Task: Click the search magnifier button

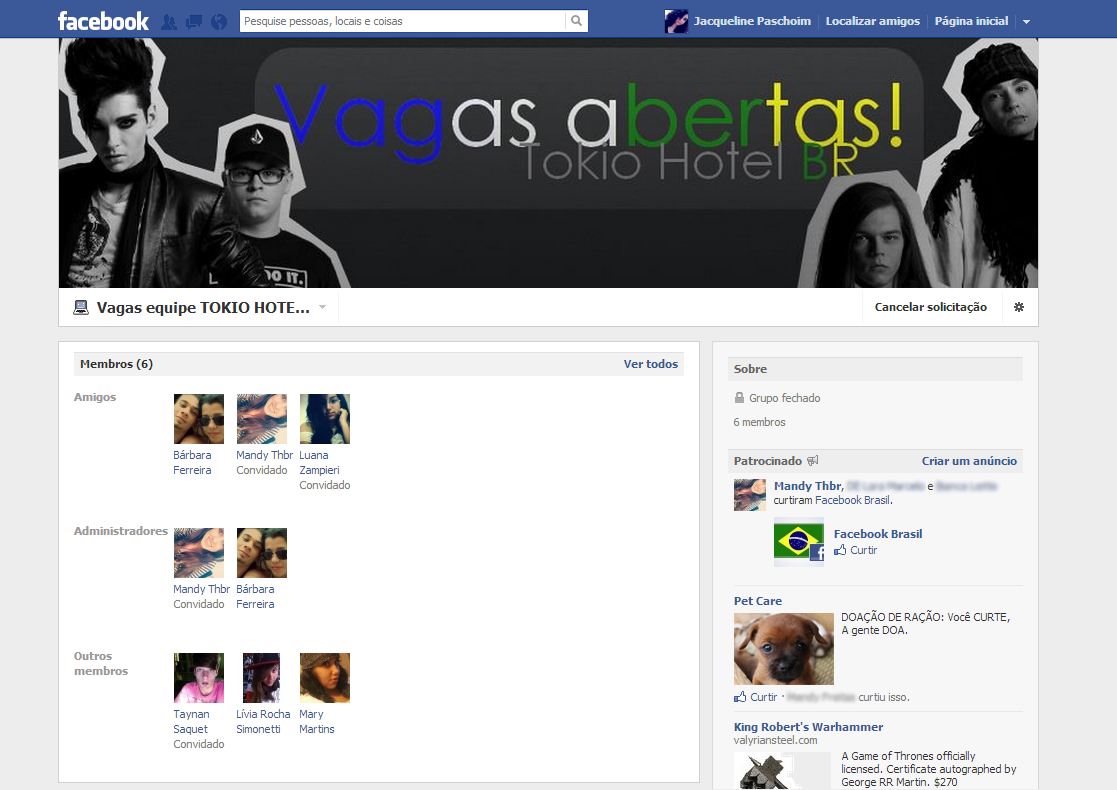Action: tap(576, 21)
